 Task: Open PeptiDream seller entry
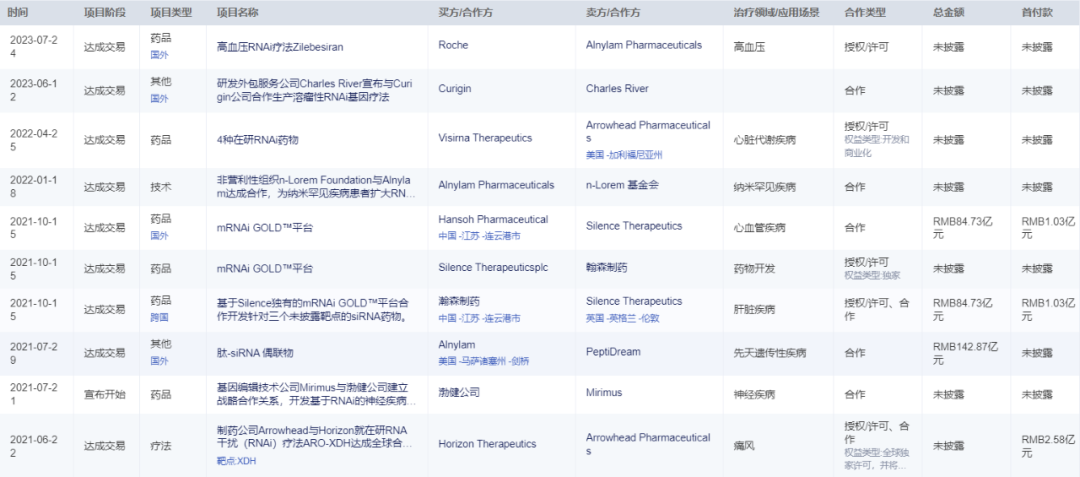[613, 352]
